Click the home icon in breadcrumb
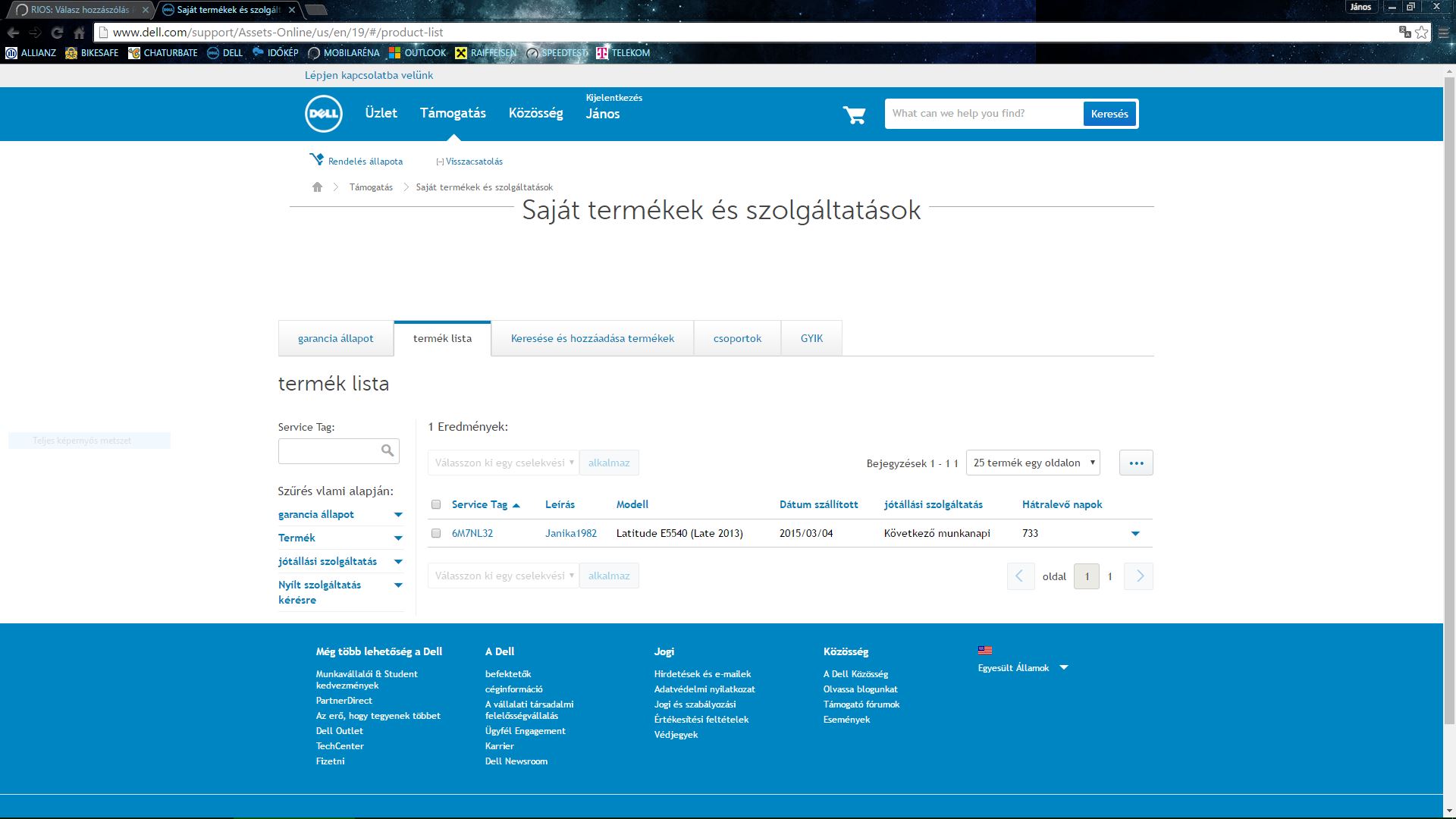The height and width of the screenshot is (819, 1456). tap(317, 187)
